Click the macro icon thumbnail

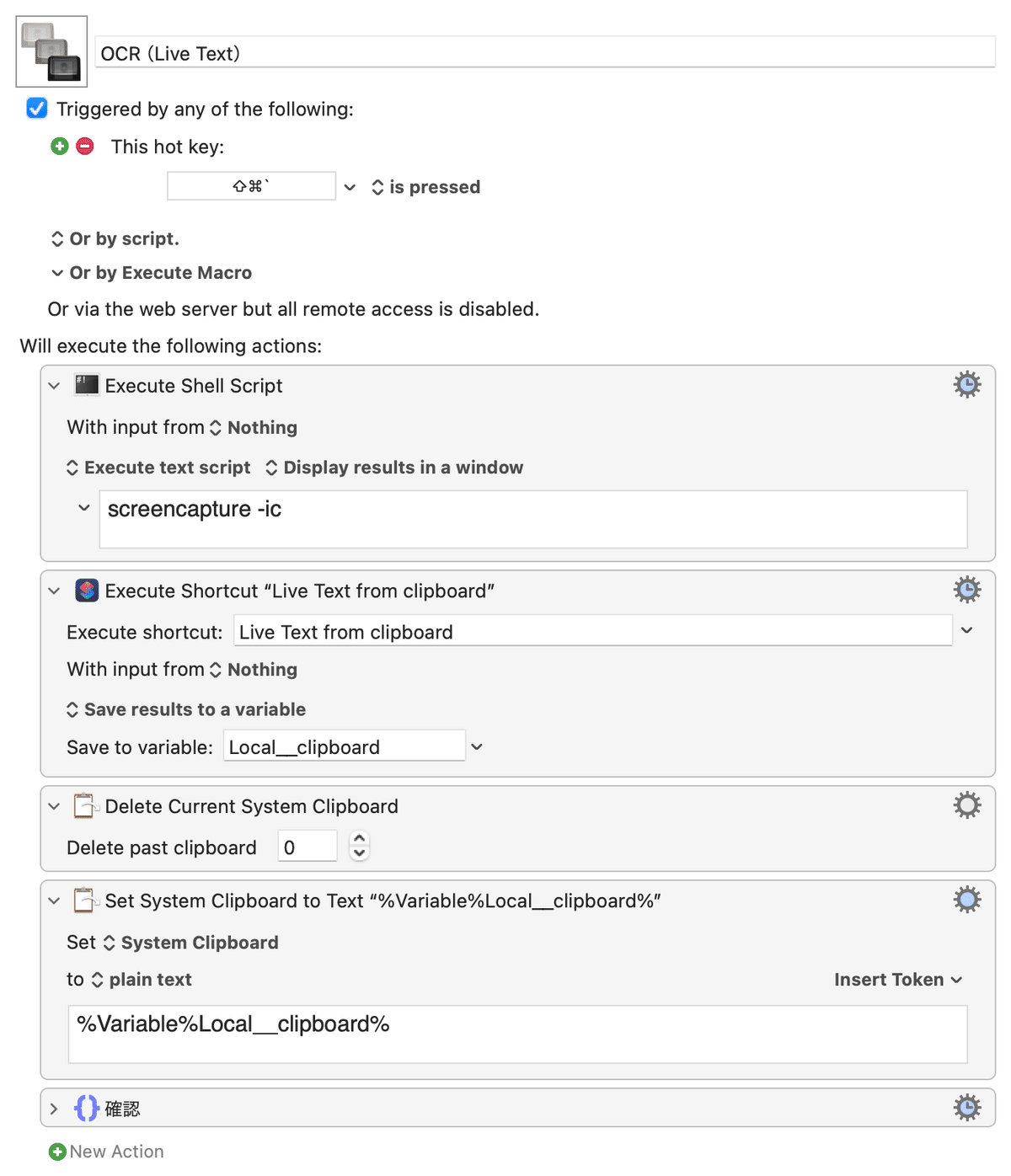click(51, 51)
